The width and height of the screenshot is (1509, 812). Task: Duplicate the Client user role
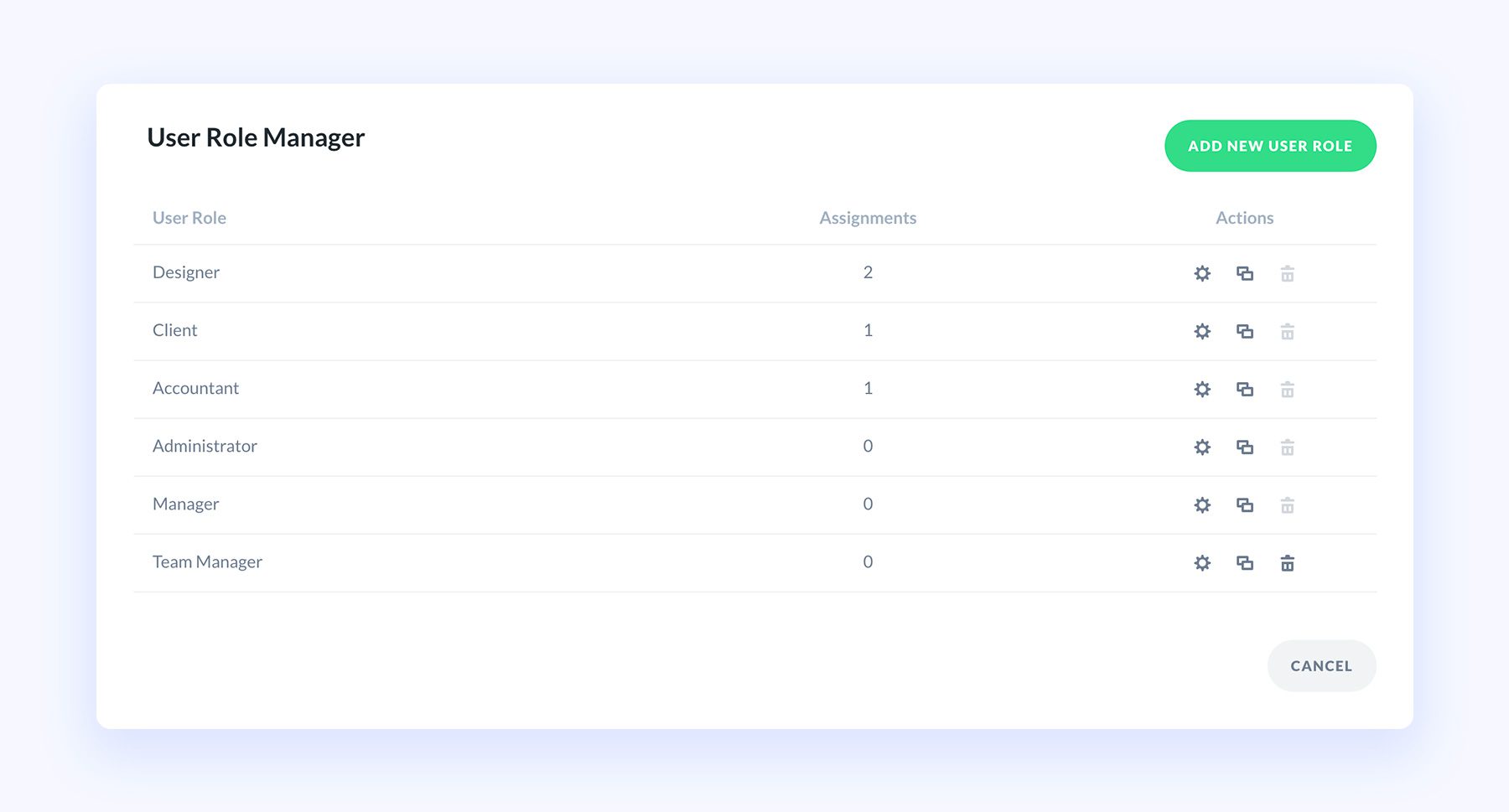tap(1245, 331)
